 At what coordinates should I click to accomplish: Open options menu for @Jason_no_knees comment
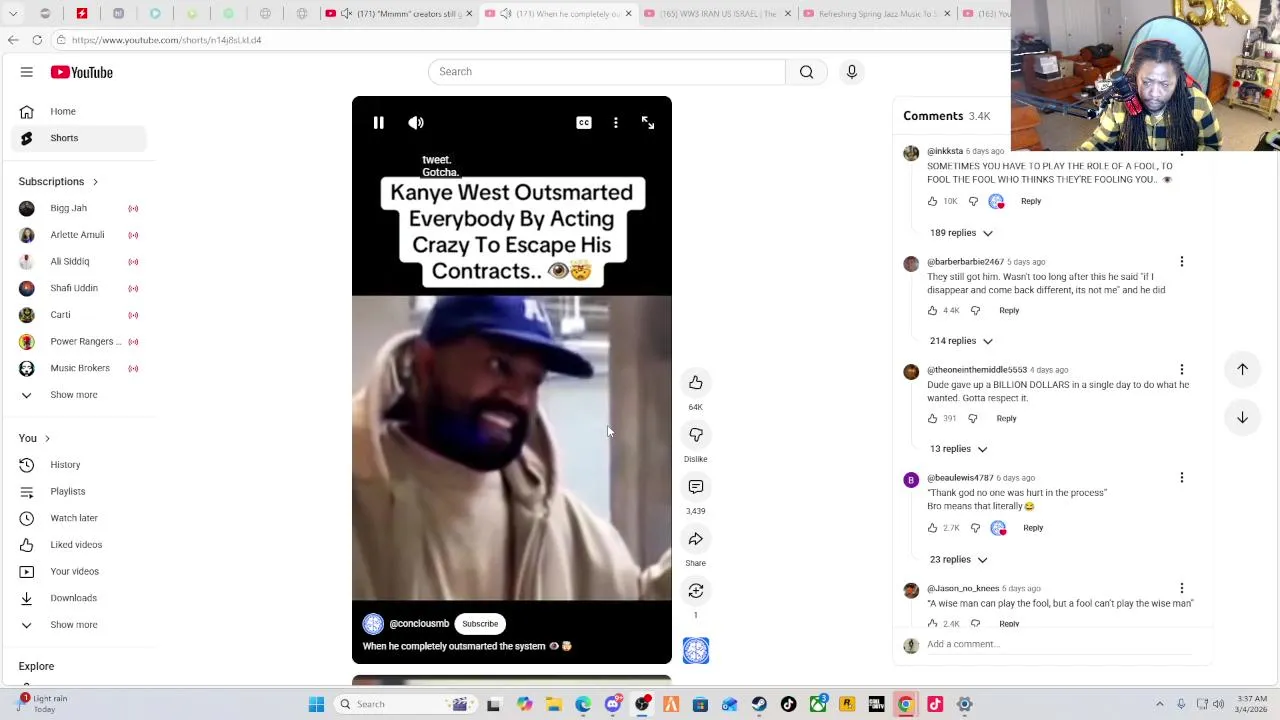(1182, 589)
